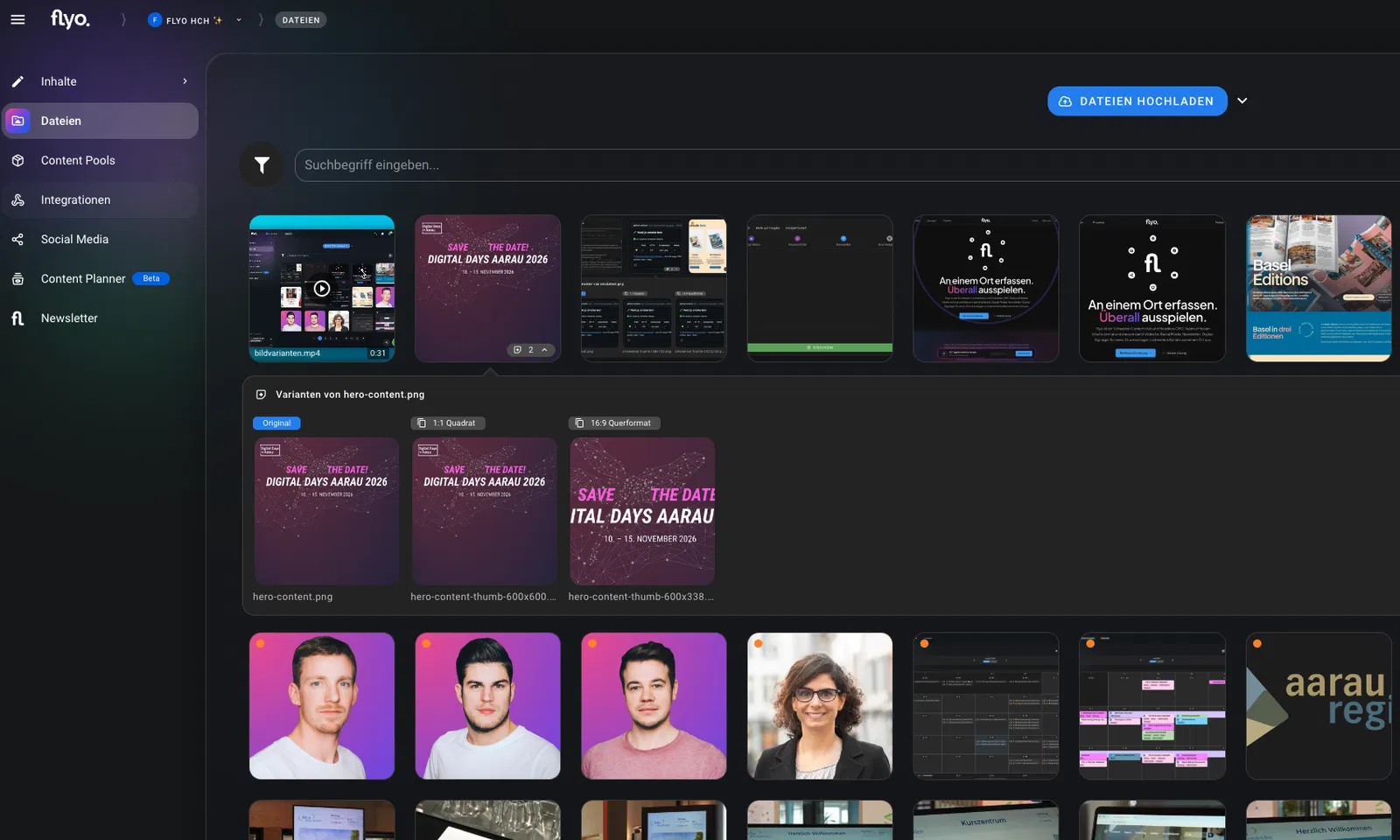Open the Basel Editions thumbnail
The width and height of the screenshot is (1400, 840).
point(1319,288)
